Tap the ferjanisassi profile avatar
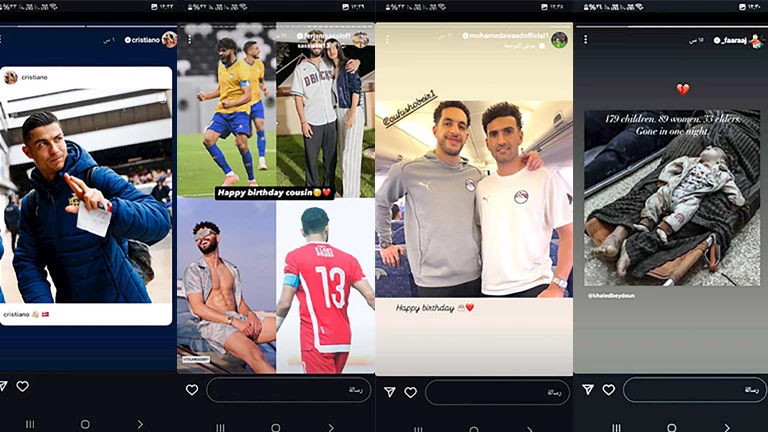768x432 pixels. click(360, 39)
